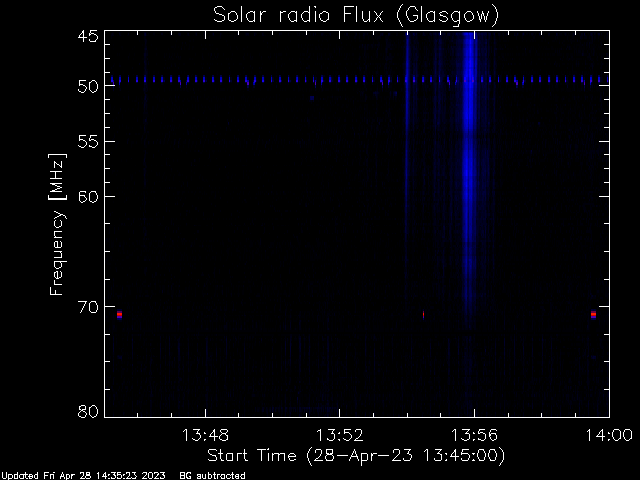Click the 'Updated Fri Apr 28 14:35:23 2023' text
Image resolution: width=640 pixels, height=480 pixels.
tap(83, 476)
